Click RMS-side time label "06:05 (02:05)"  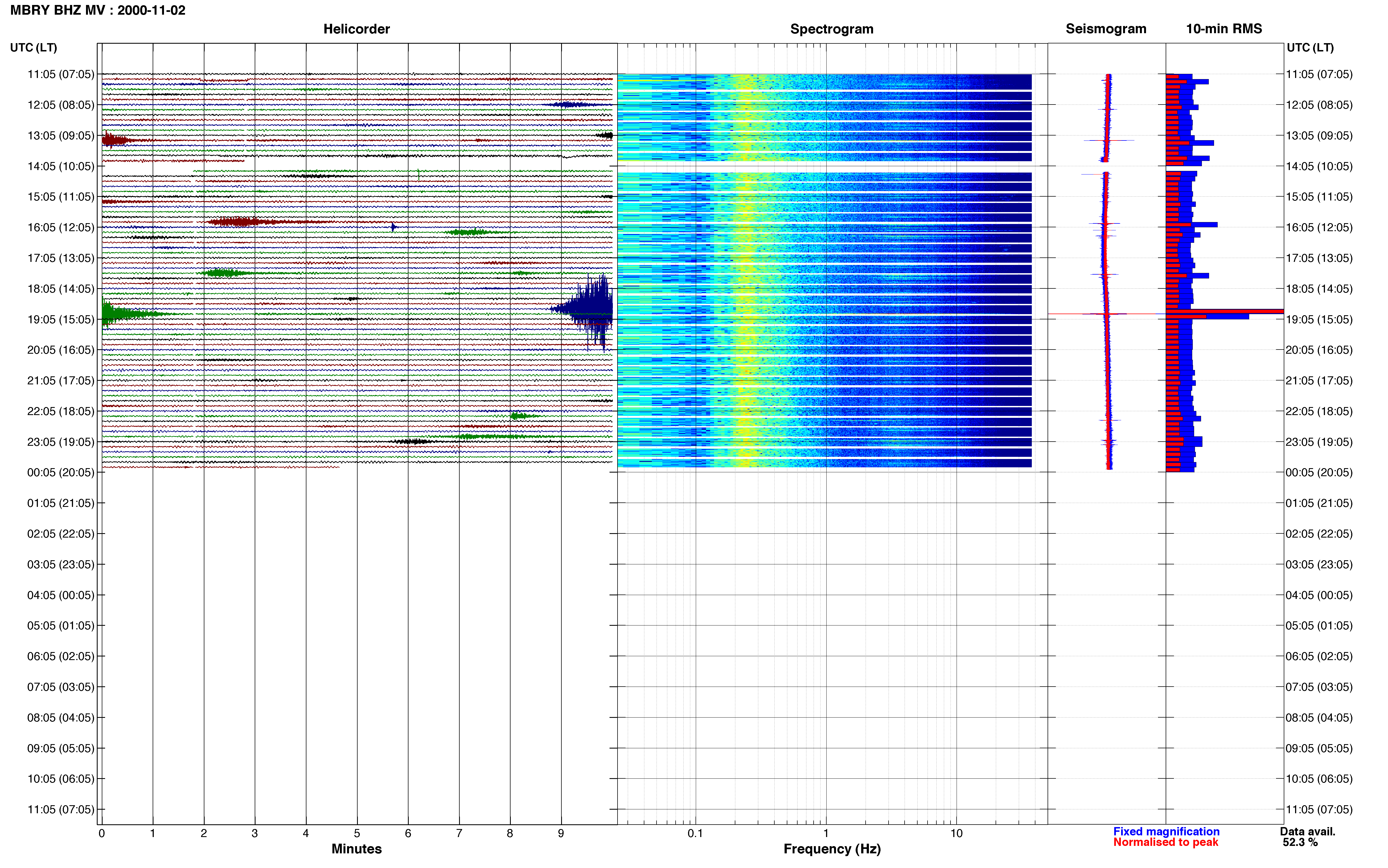tap(1319, 656)
